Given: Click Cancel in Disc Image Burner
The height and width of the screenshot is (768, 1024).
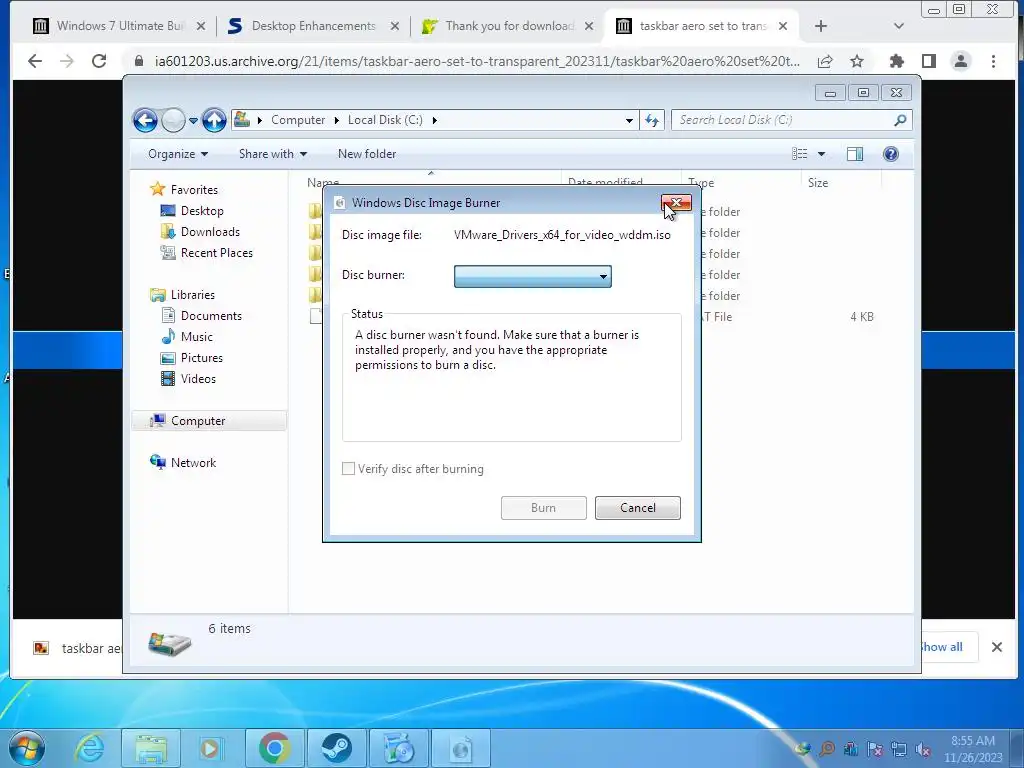Looking at the screenshot, I should [x=637, y=508].
